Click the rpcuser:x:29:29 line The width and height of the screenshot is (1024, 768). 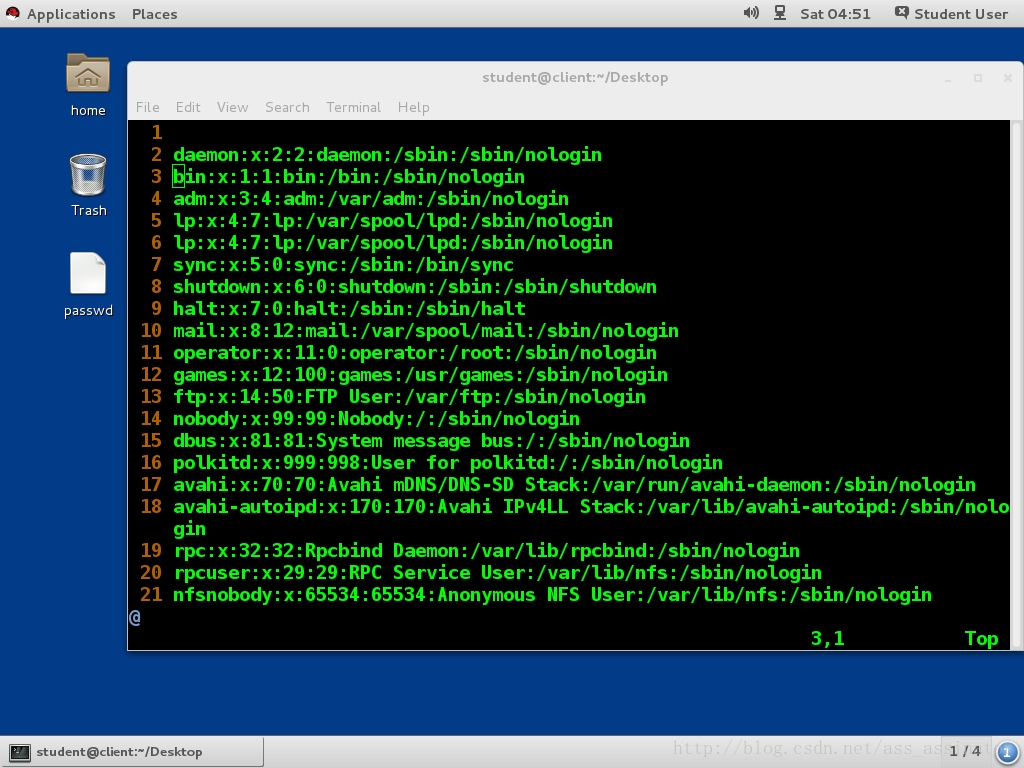[x=498, y=573]
